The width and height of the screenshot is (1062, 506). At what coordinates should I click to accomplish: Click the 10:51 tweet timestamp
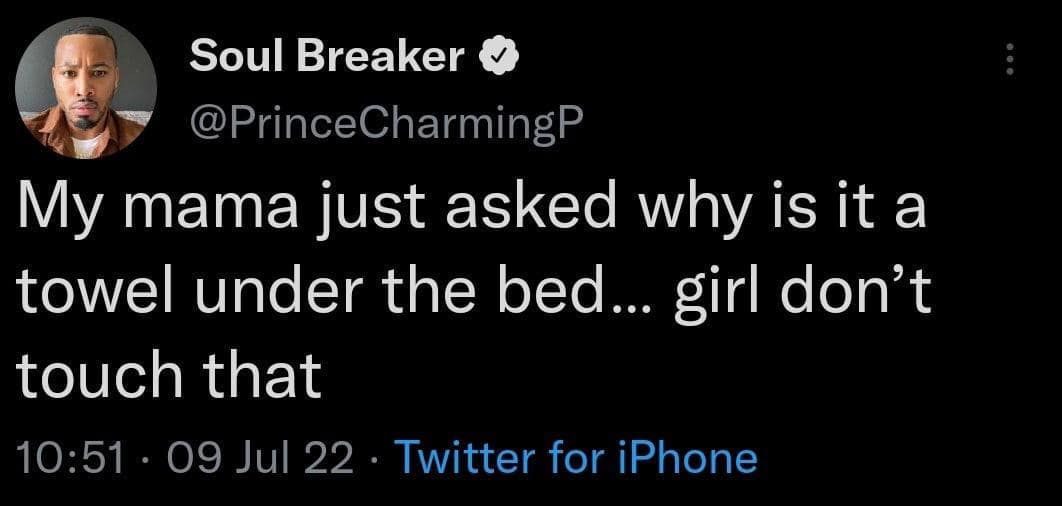(x=69, y=458)
